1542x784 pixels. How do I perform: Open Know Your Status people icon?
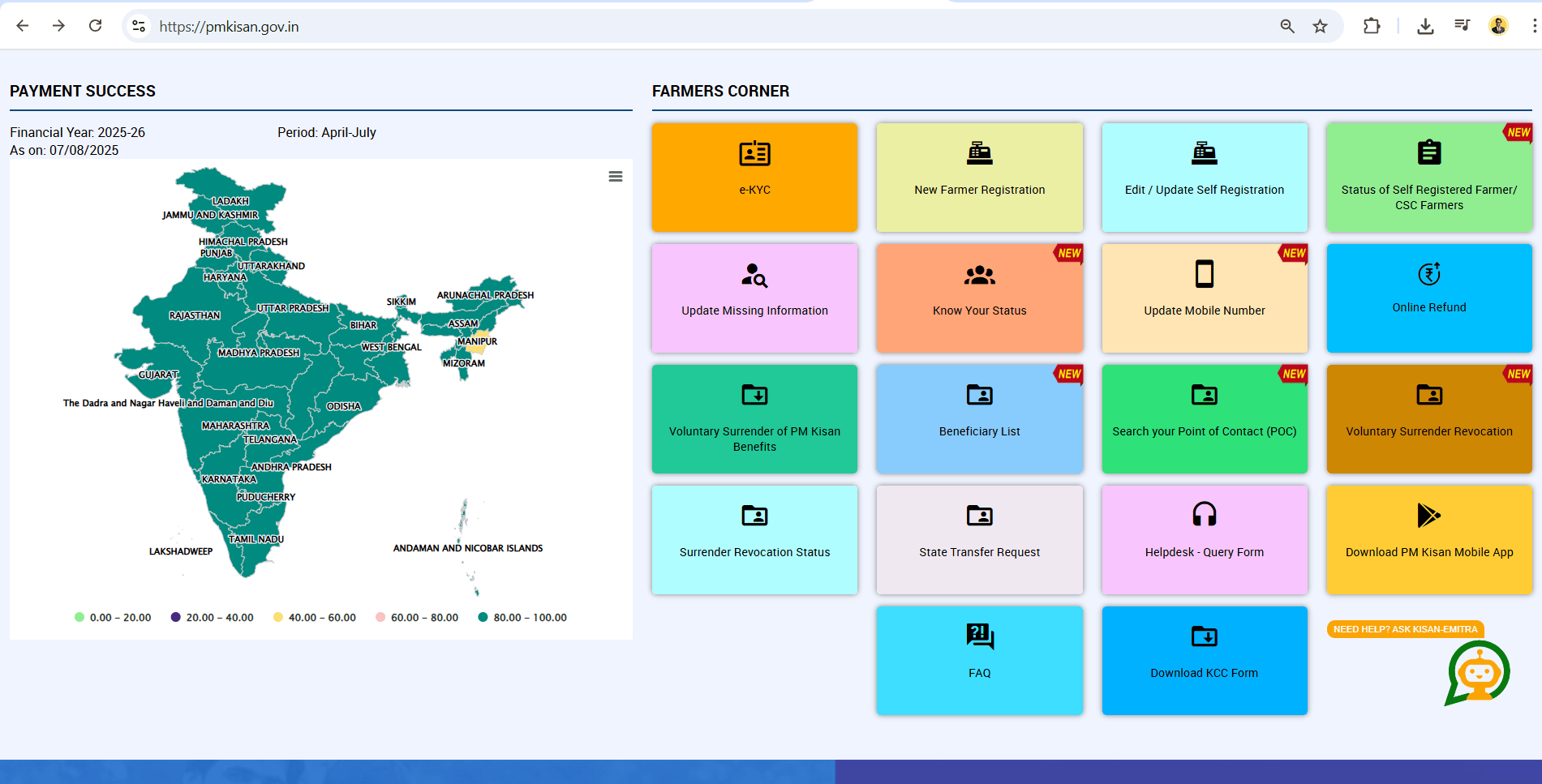[x=979, y=276]
